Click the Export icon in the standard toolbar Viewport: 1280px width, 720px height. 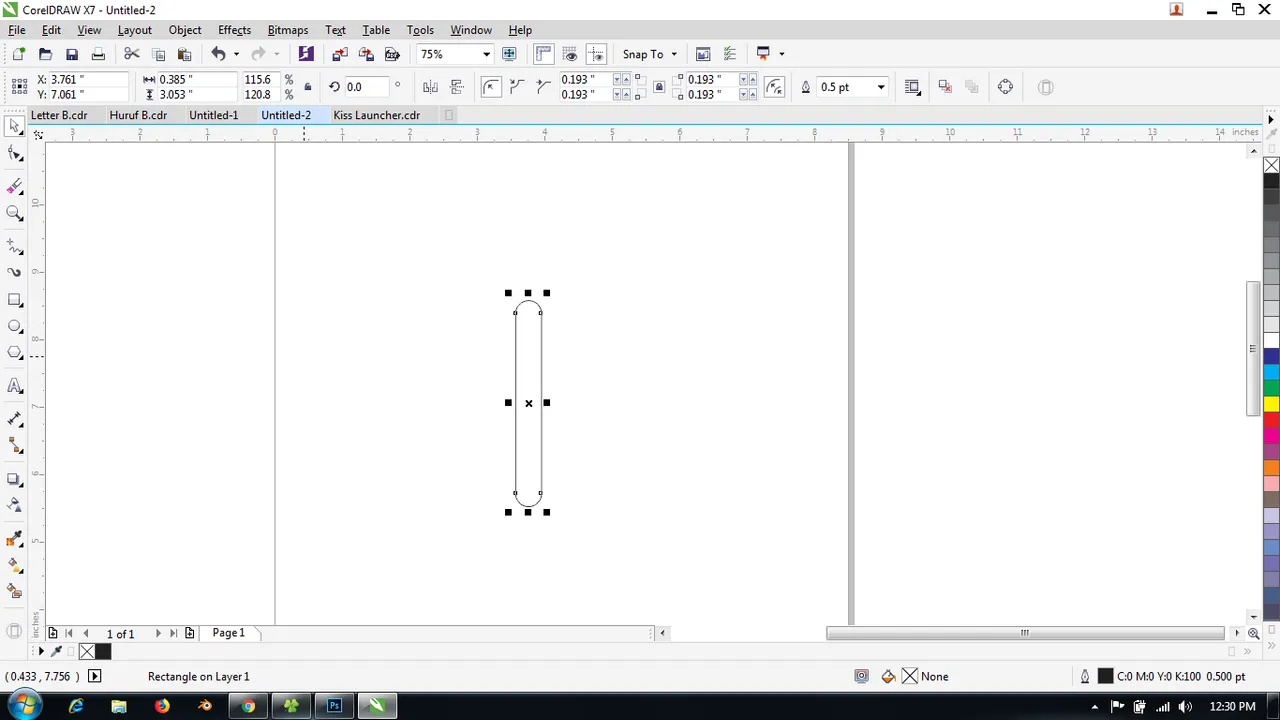point(366,54)
